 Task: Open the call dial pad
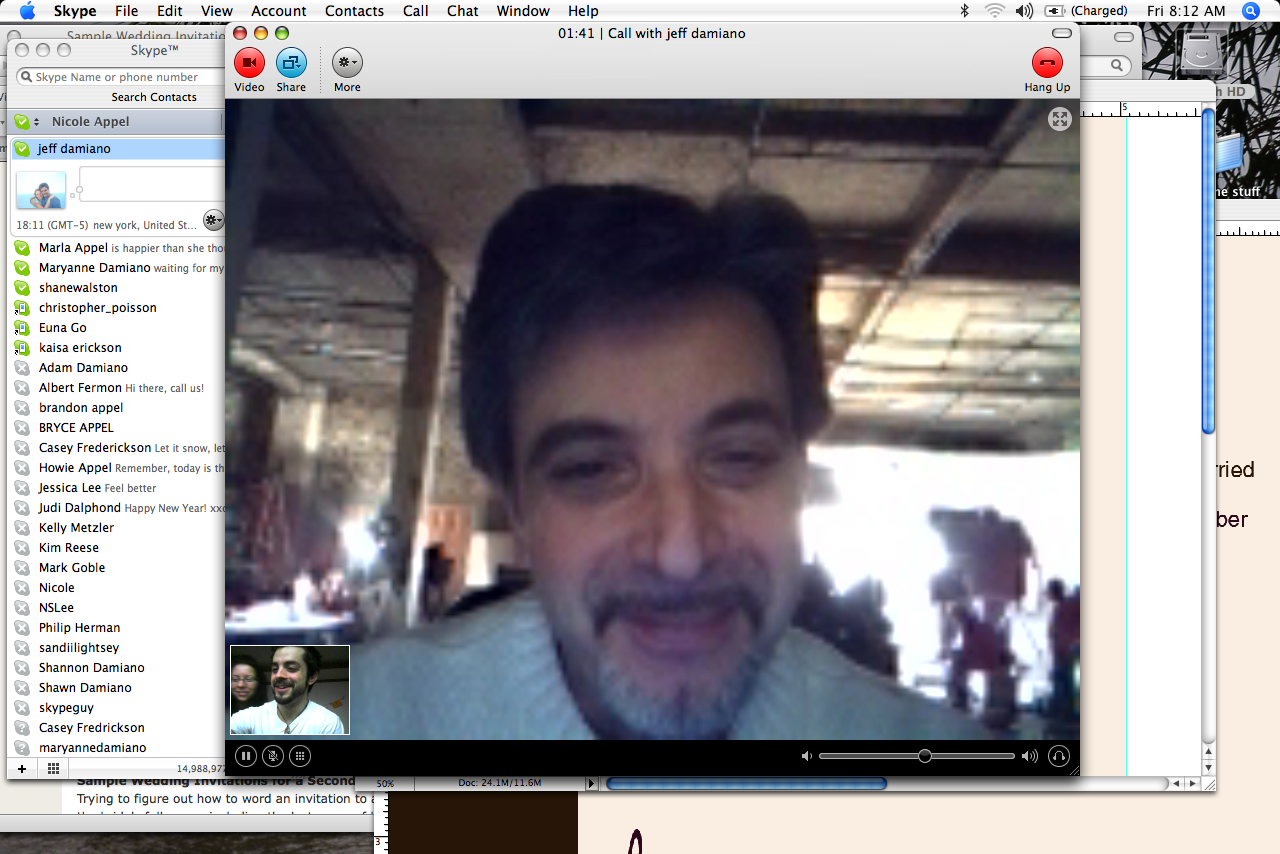299,756
